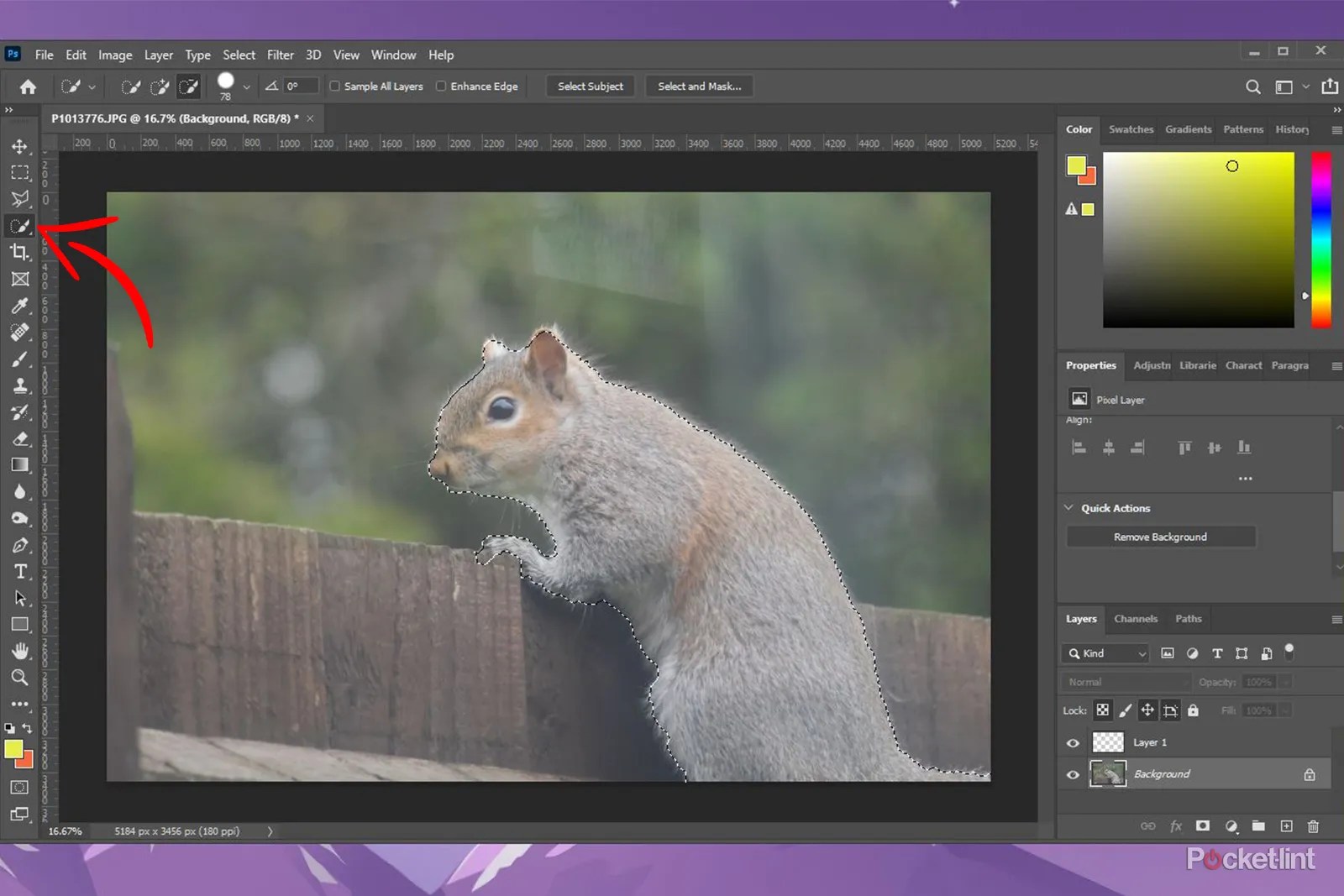
Task: Open the brush size dropdown in options bar
Action: click(x=244, y=86)
